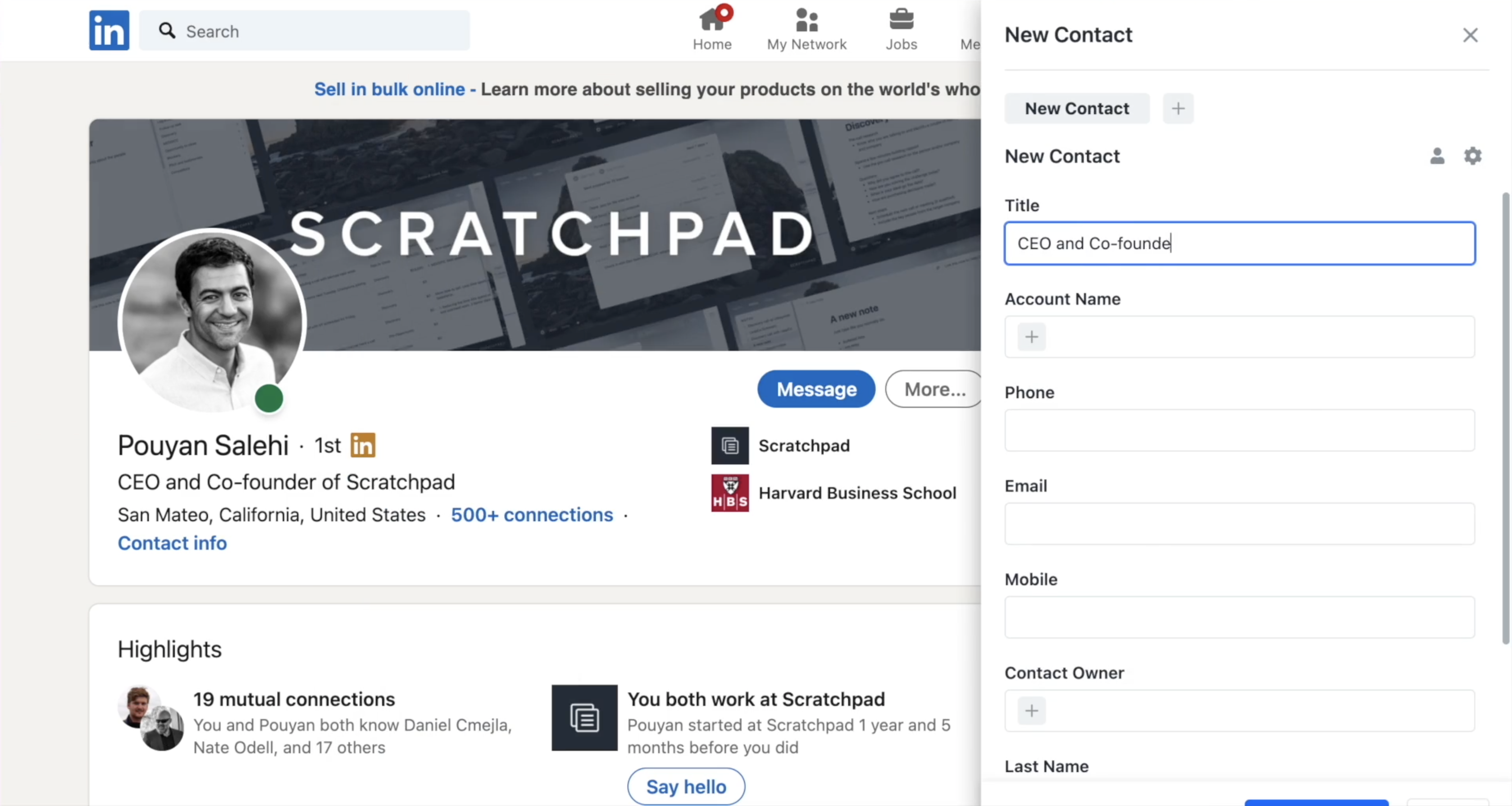1512x806 pixels.
Task: Focus the LinkedIn Search box
Action: pos(317,31)
